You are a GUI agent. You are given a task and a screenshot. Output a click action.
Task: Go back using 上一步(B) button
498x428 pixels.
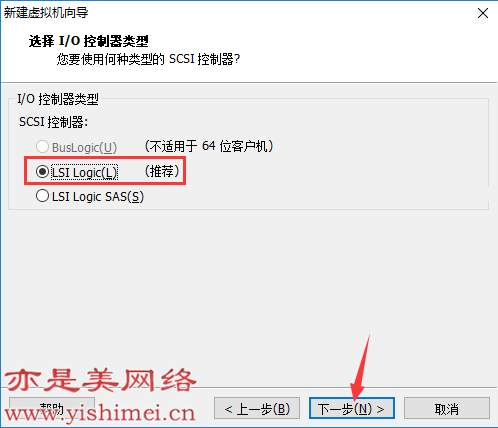(x=257, y=408)
